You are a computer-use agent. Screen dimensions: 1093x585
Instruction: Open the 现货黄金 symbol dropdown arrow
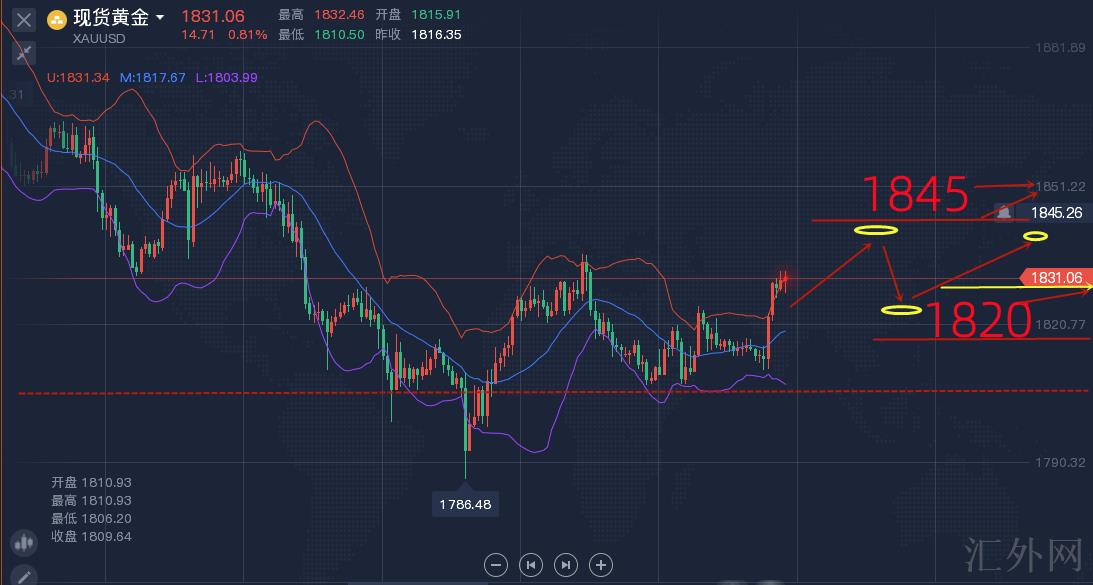coord(161,18)
